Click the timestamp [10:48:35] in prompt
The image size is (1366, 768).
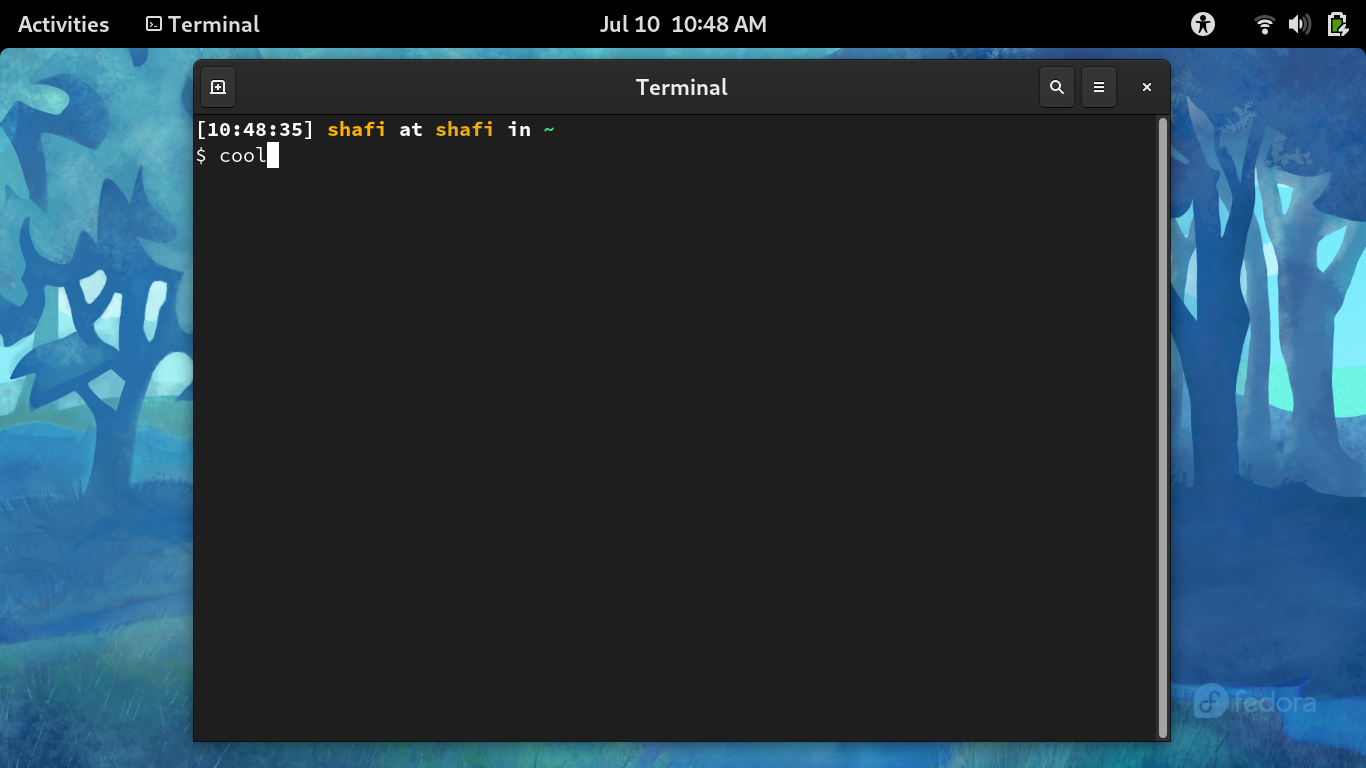point(255,130)
